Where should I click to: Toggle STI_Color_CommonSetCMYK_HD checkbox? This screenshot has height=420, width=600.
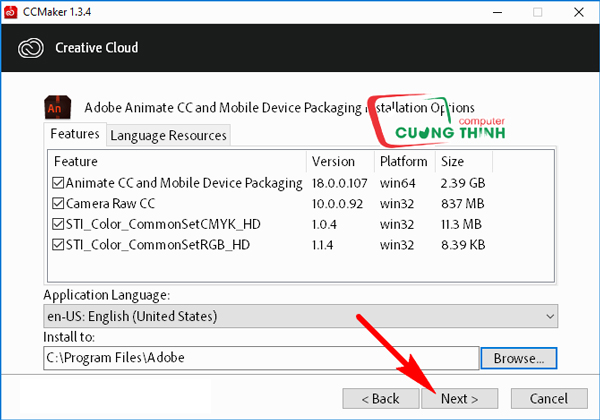(x=58, y=224)
